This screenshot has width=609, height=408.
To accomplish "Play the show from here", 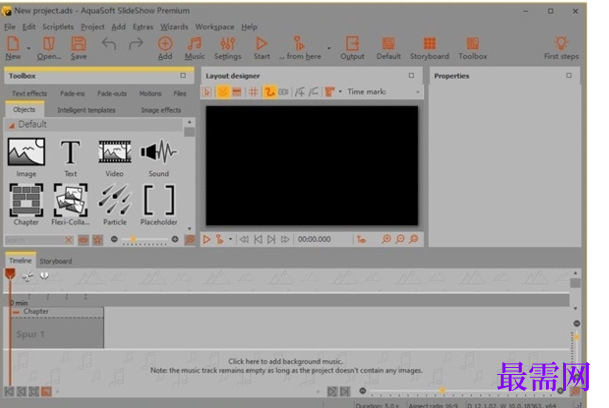I will click(x=300, y=48).
